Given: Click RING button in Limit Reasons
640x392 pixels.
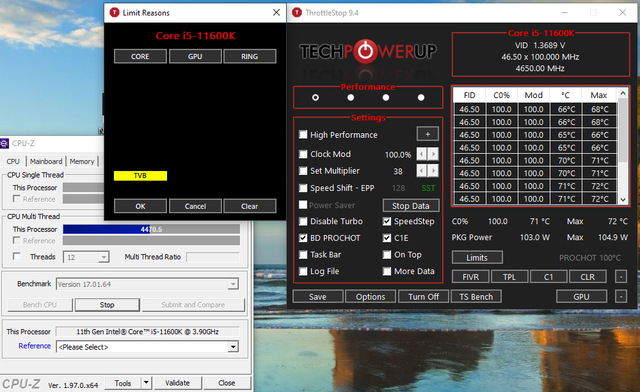Looking at the screenshot, I should coord(249,56).
